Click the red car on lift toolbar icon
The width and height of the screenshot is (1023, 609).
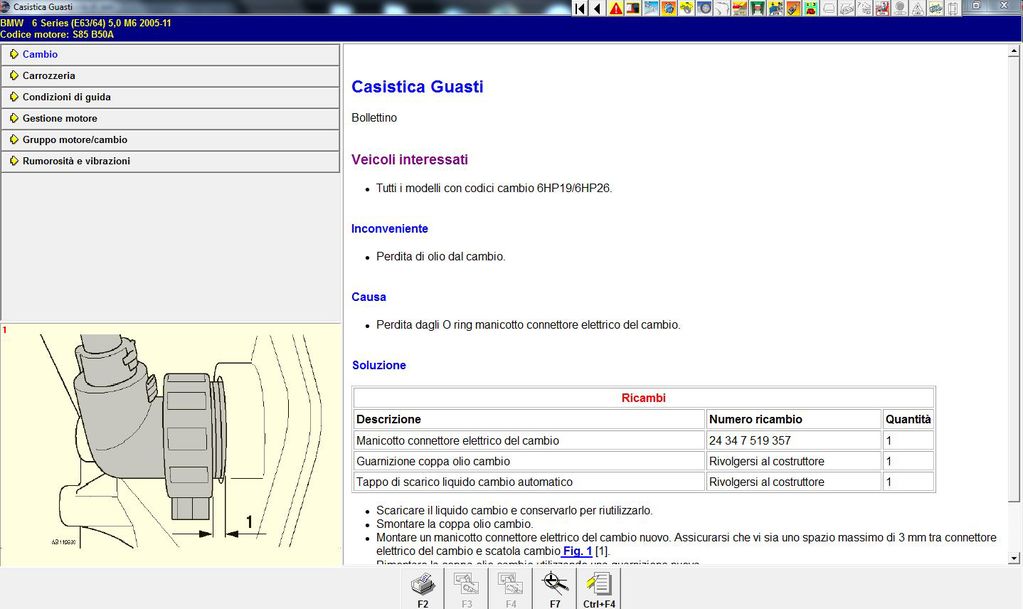(x=739, y=8)
